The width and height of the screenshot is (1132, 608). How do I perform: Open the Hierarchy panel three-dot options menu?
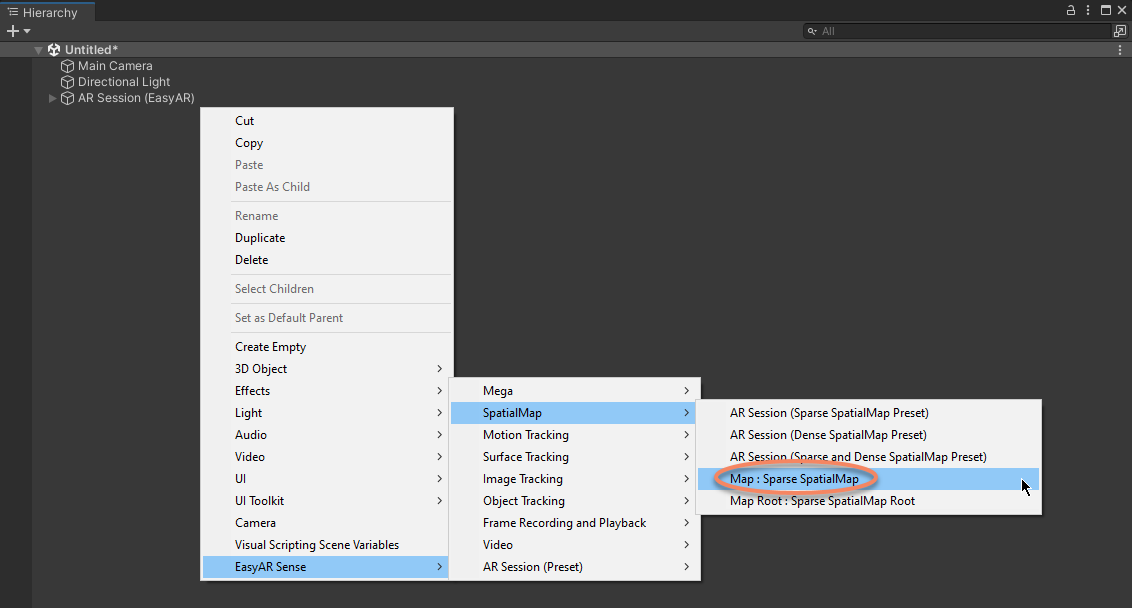tap(1087, 11)
